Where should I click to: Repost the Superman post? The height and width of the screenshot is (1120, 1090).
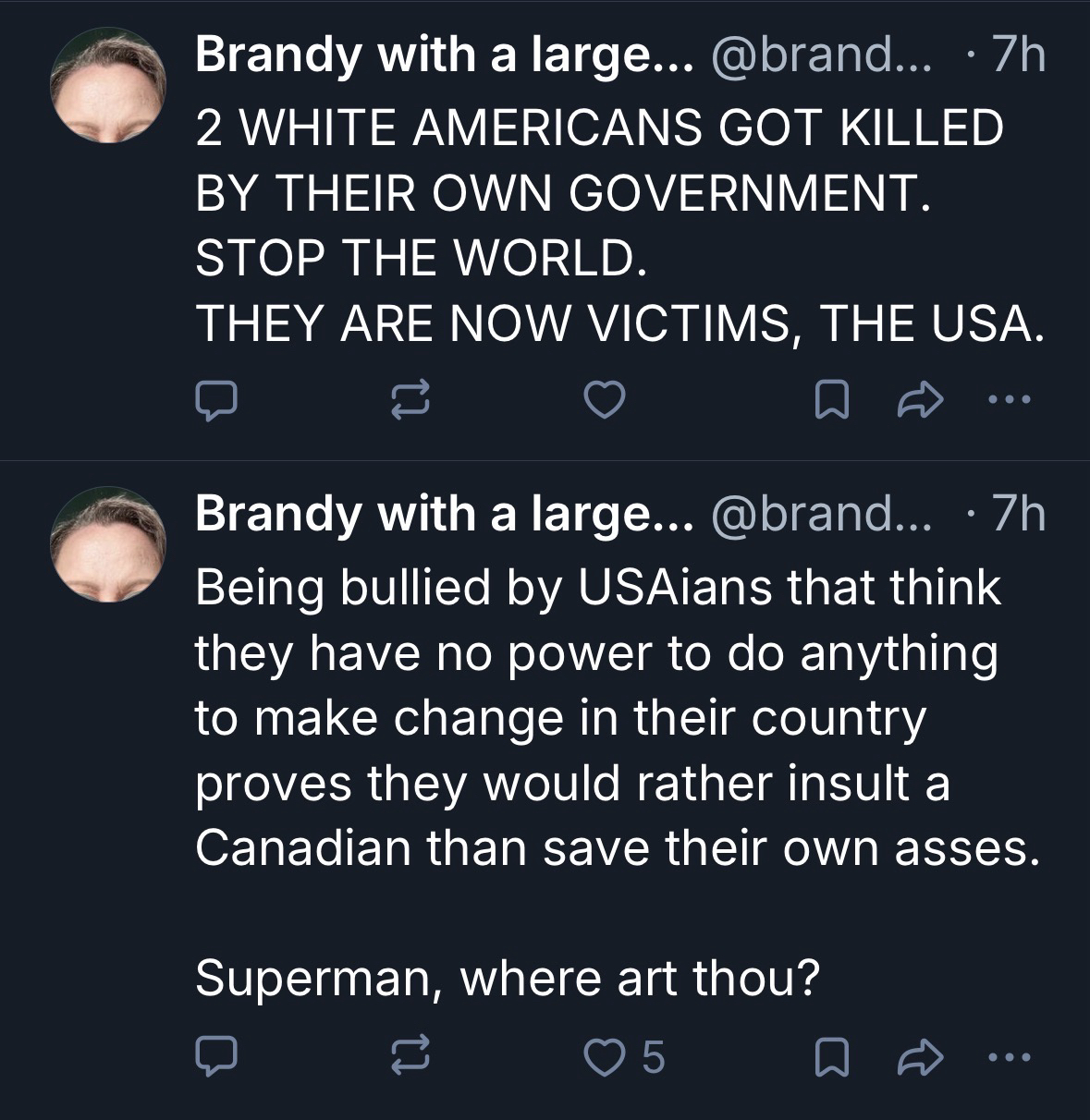click(x=410, y=1056)
